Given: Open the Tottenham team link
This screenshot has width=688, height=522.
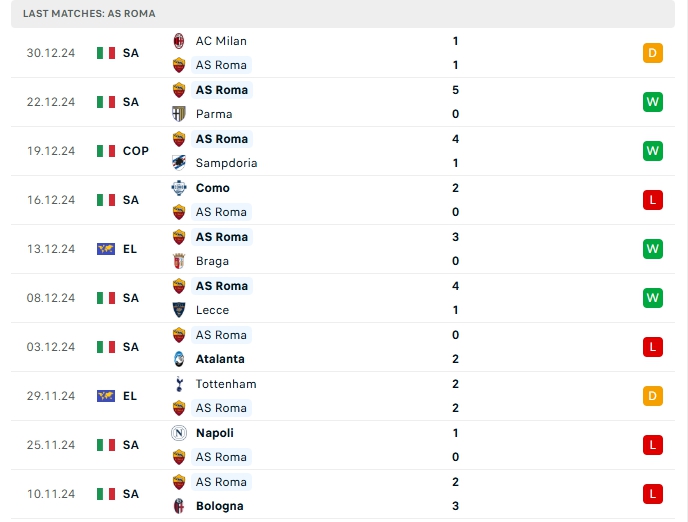Looking at the screenshot, I should pyautogui.click(x=226, y=384).
